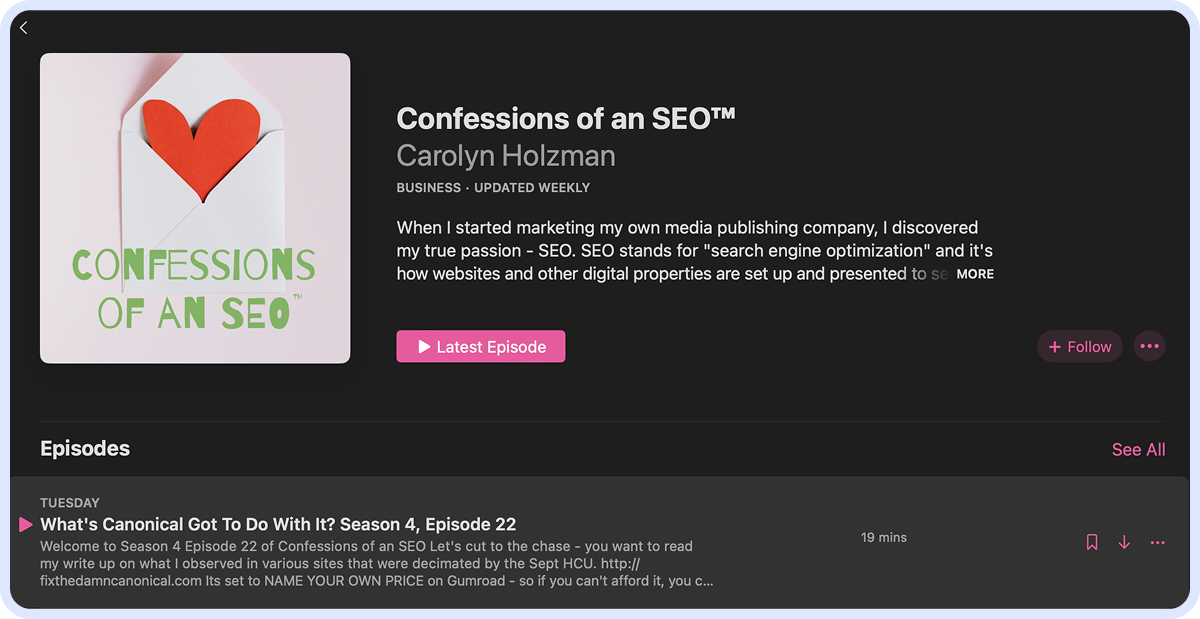Click the podcast title Confessions of an SEO™
The height and width of the screenshot is (619, 1200).
click(566, 119)
